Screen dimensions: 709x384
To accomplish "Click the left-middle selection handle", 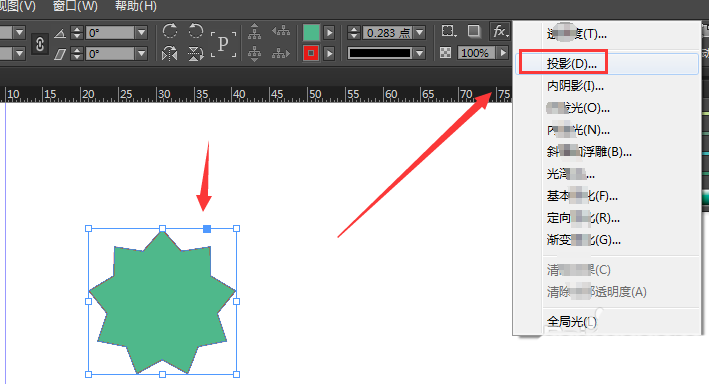I will pos(89,302).
